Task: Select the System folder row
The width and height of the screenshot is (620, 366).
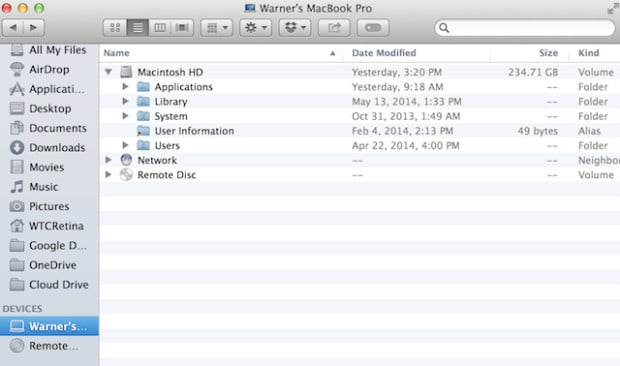Action: pyautogui.click(x=360, y=116)
